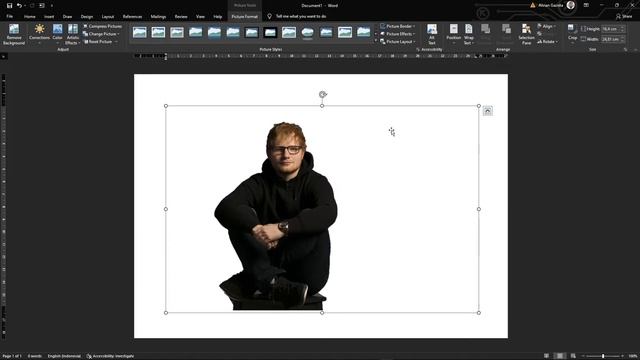Viewport: 640px width, 360px height.
Task: Click the zoom slider thumb in the status bar
Action: coord(603,356)
